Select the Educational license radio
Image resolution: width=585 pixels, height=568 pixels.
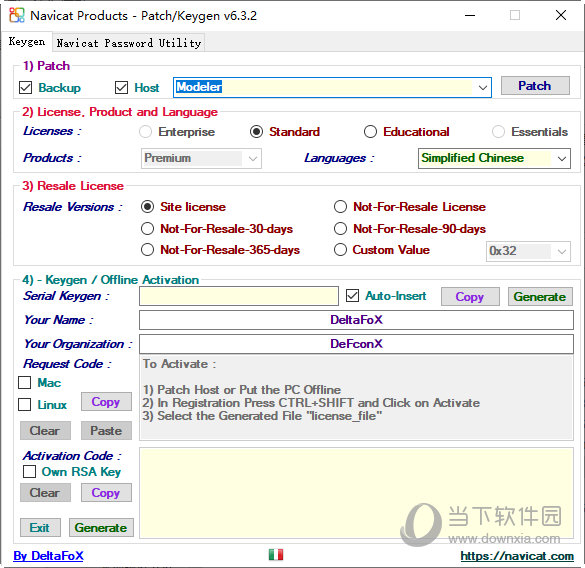[x=370, y=132]
